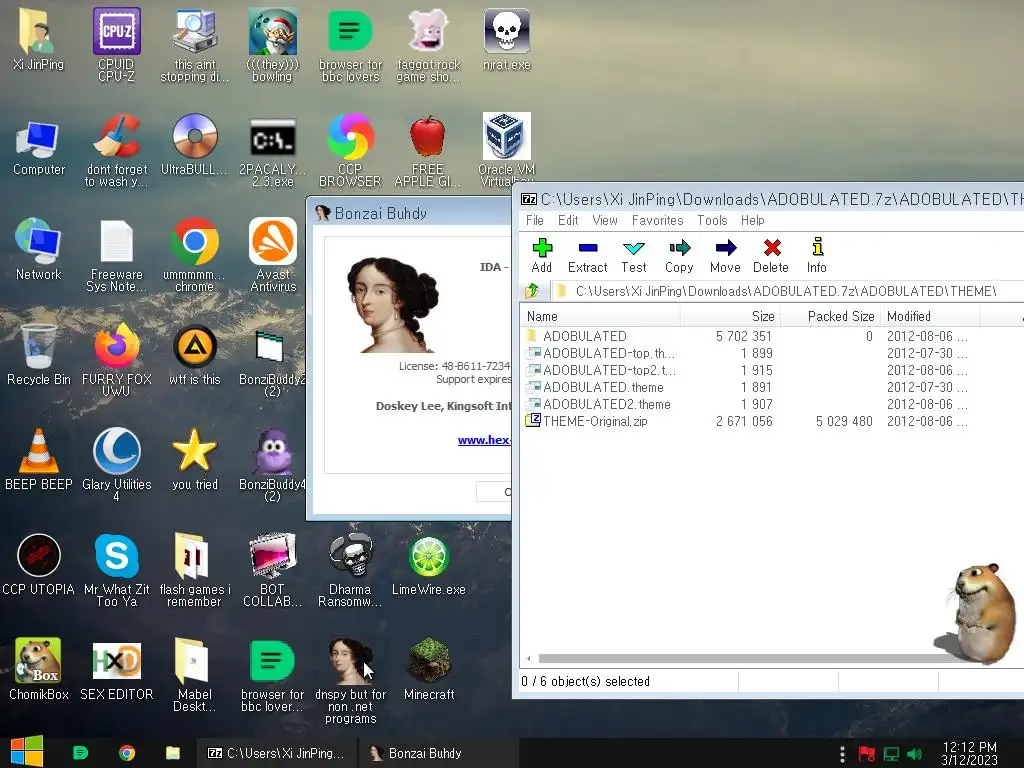Switch to Bonzai Buhdy taskbar button
1024x768 pixels.
coord(438,753)
